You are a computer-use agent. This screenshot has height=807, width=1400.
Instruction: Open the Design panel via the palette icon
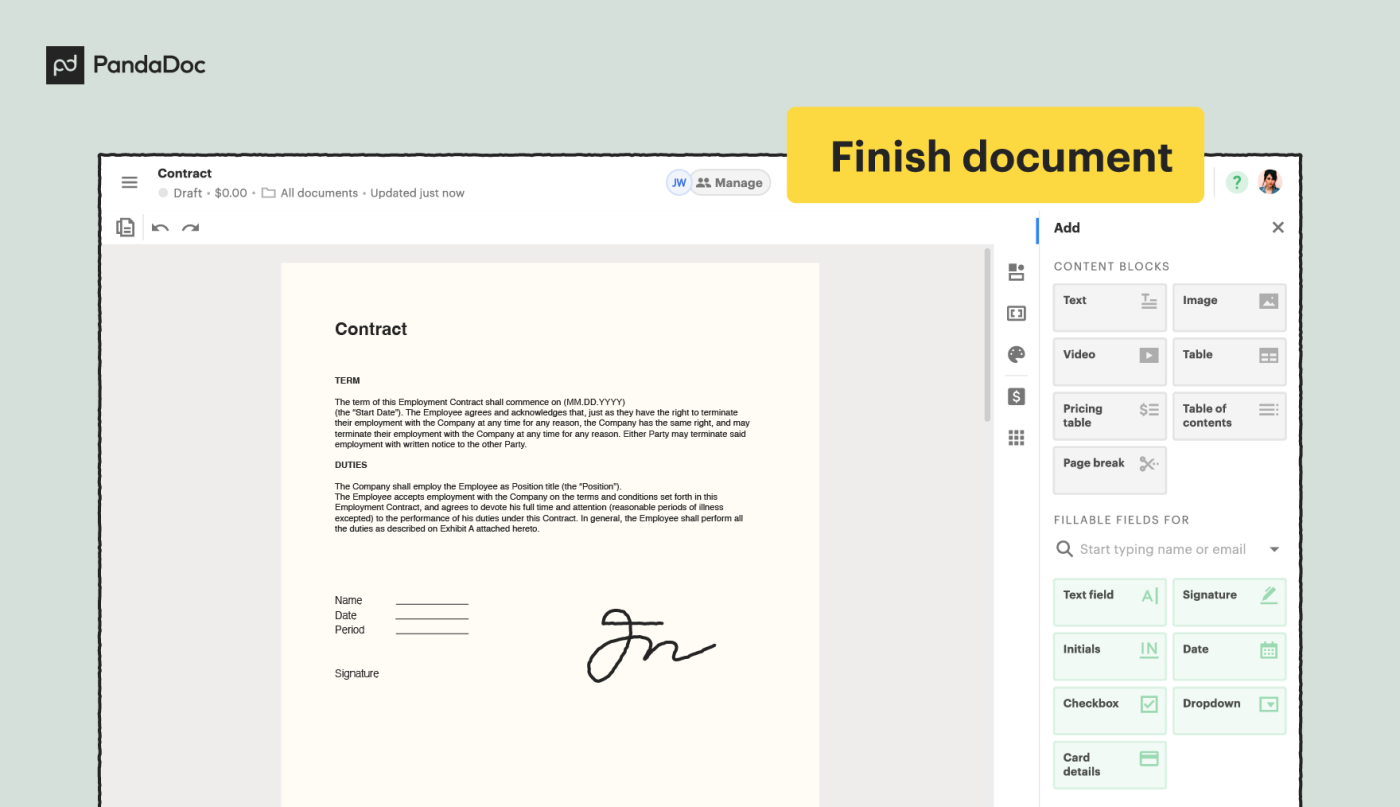(1015, 354)
